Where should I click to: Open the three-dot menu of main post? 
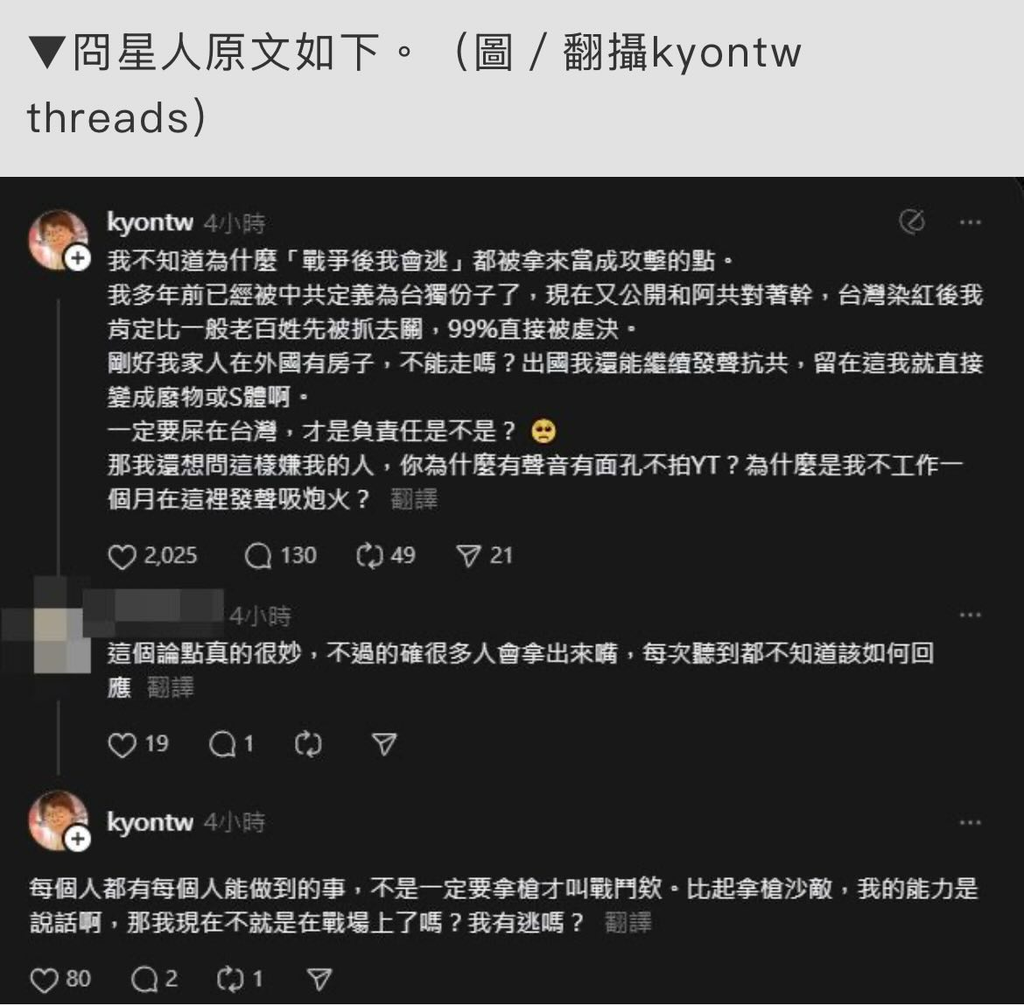click(970, 223)
